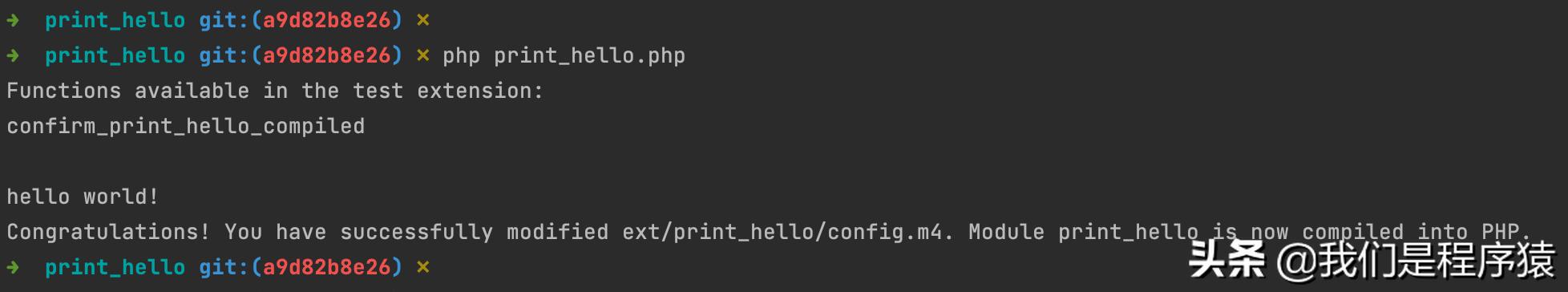Click the commit hash on the first prompt line
Viewport: 1568px width, 292px height.
[x=326, y=20]
